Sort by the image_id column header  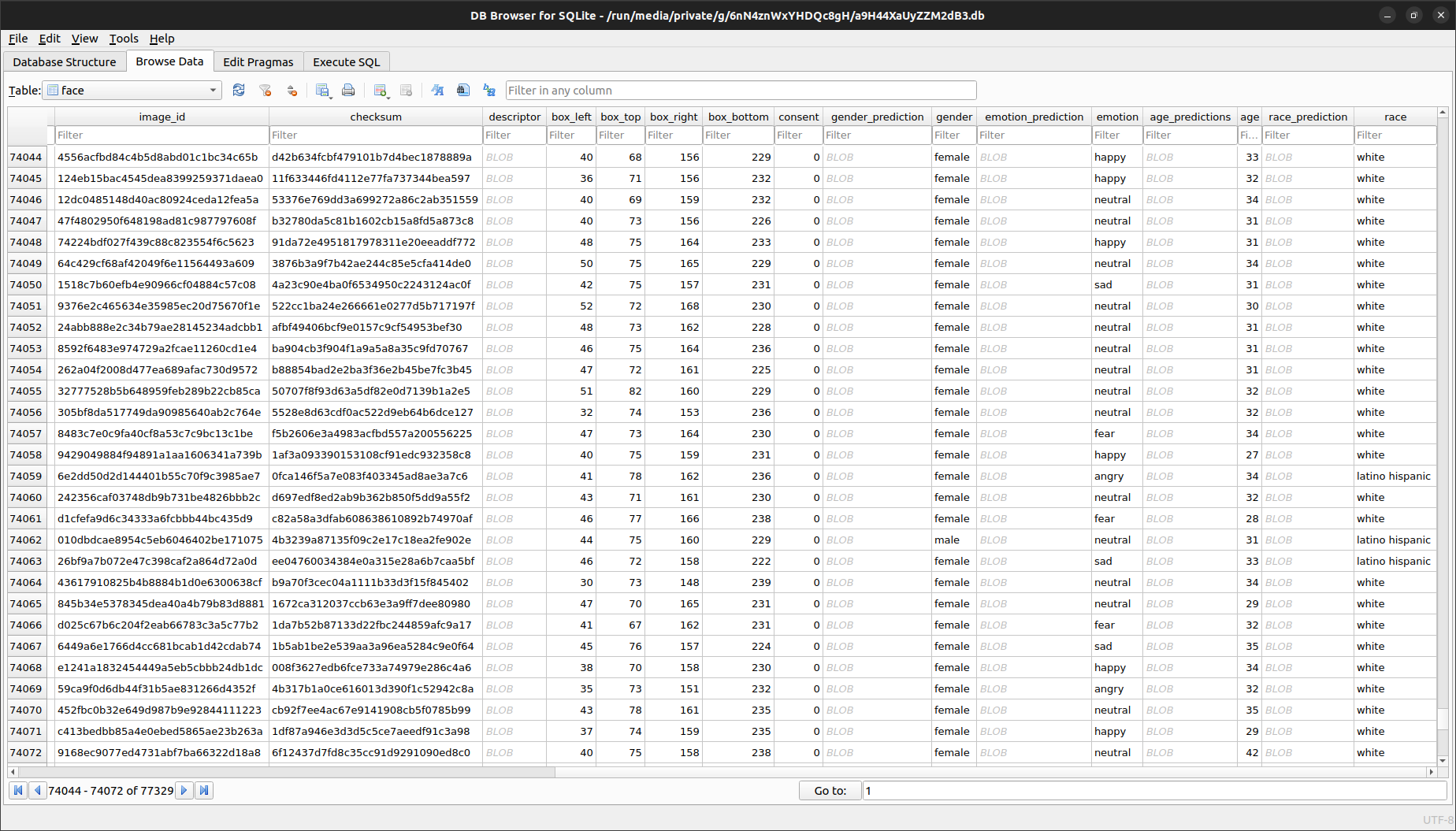click(x=162, y=117)
